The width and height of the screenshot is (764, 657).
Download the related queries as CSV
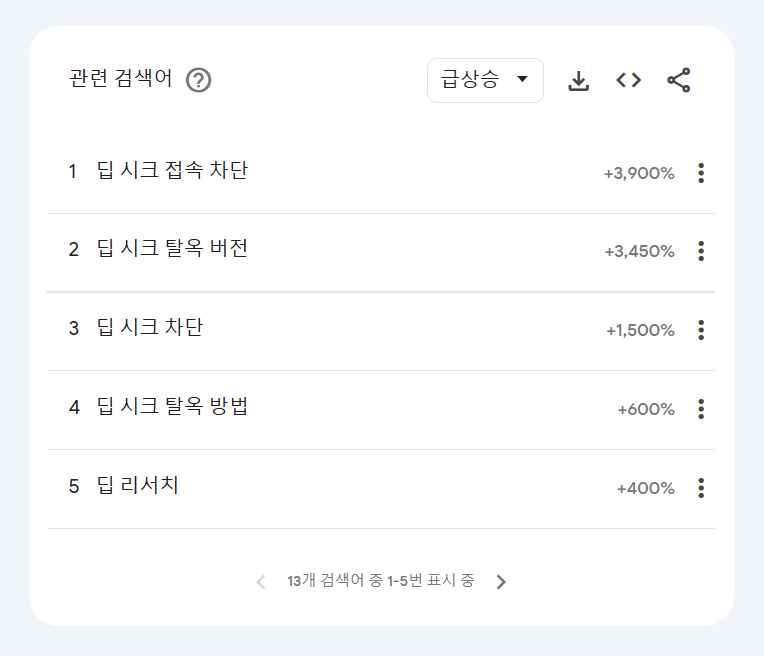point(578,80)
